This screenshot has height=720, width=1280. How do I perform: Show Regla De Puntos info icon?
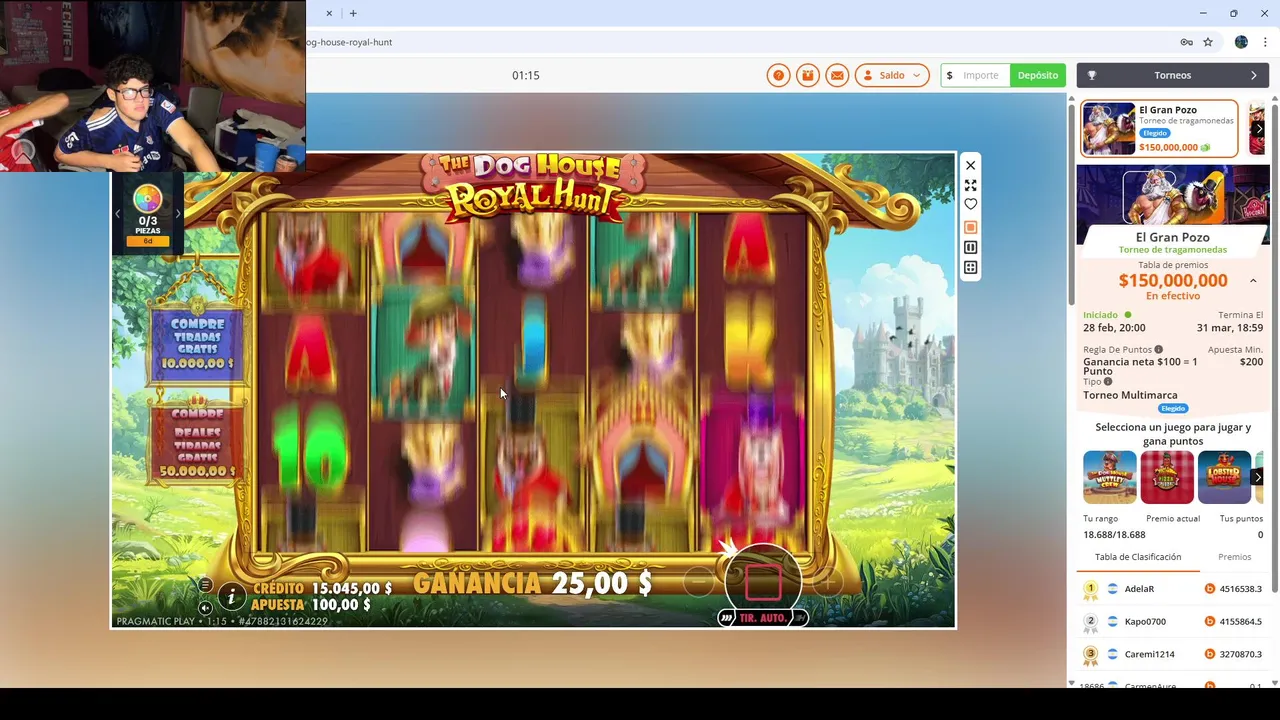click(1159, 350)
